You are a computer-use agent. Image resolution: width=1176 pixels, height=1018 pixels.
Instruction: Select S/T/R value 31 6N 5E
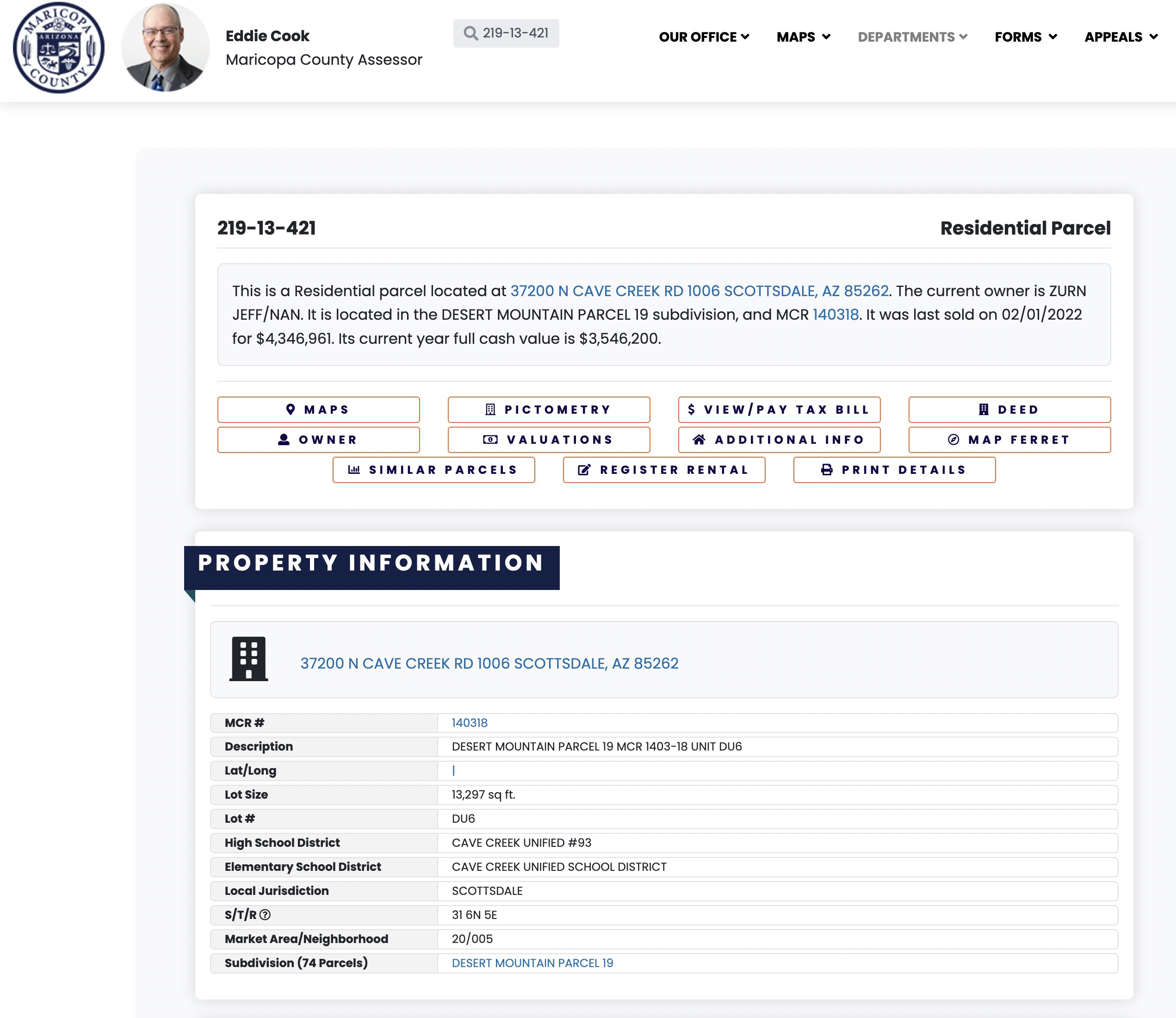tap(474, 915)
